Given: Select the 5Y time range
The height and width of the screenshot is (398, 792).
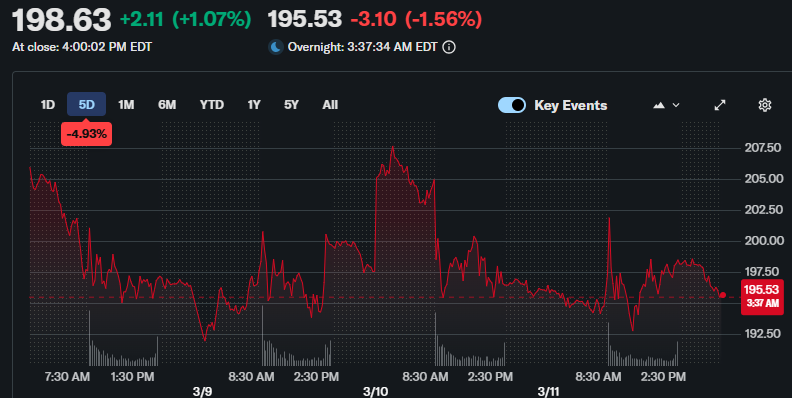Looking at the screenshot, I should 291,105.
